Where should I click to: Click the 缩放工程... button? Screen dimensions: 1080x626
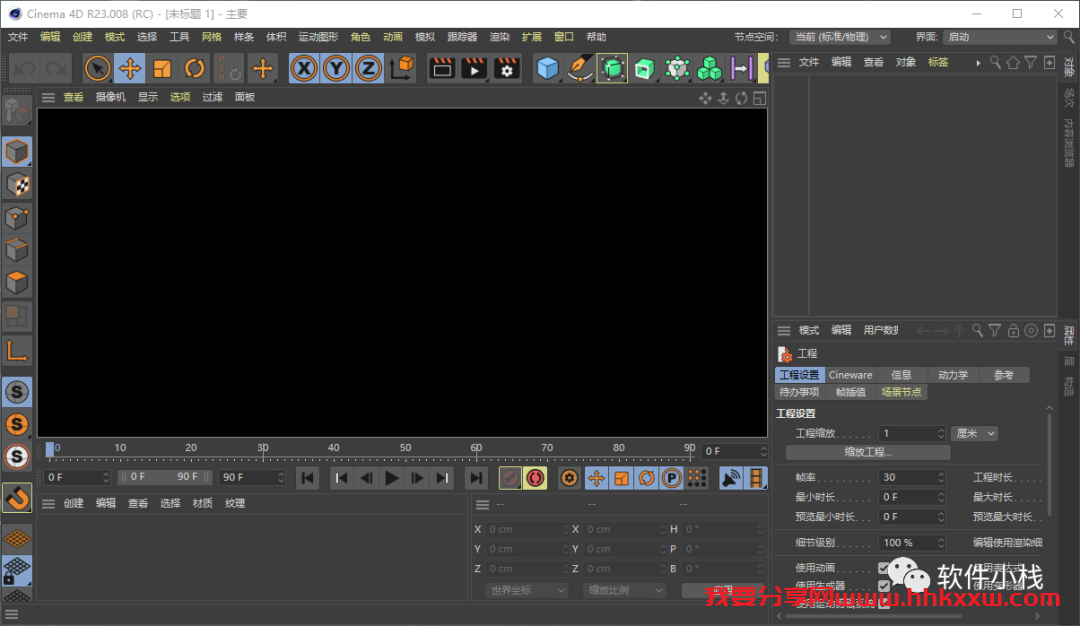[868, 452]
